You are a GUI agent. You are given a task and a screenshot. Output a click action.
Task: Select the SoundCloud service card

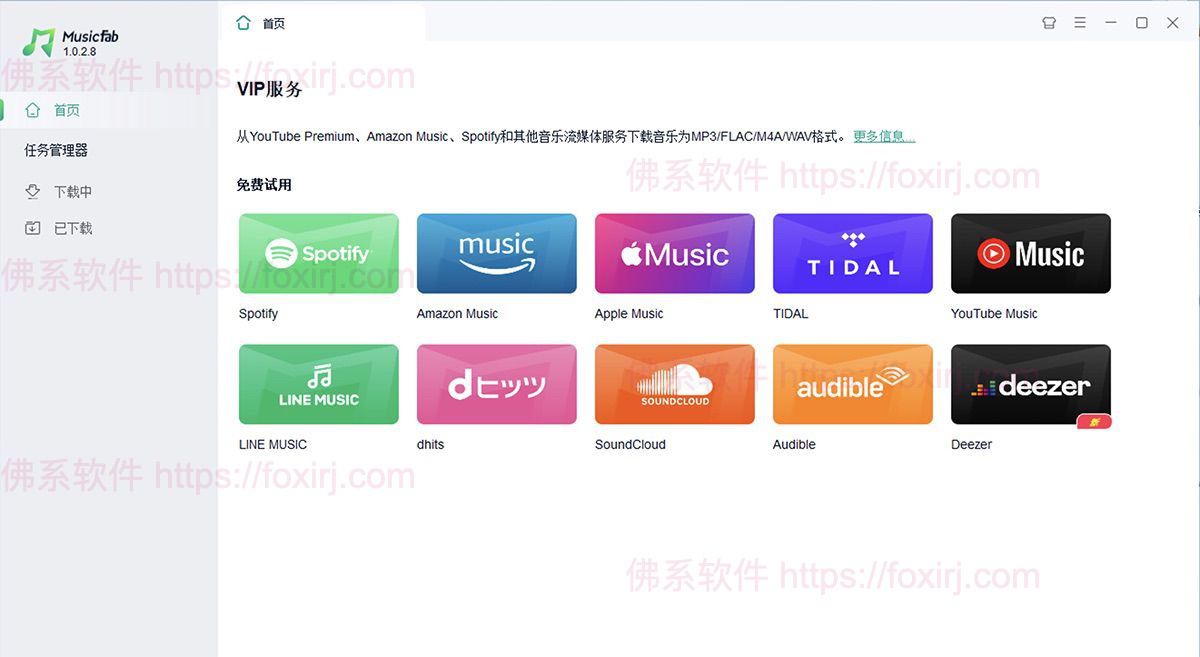[x=674, y=384]
